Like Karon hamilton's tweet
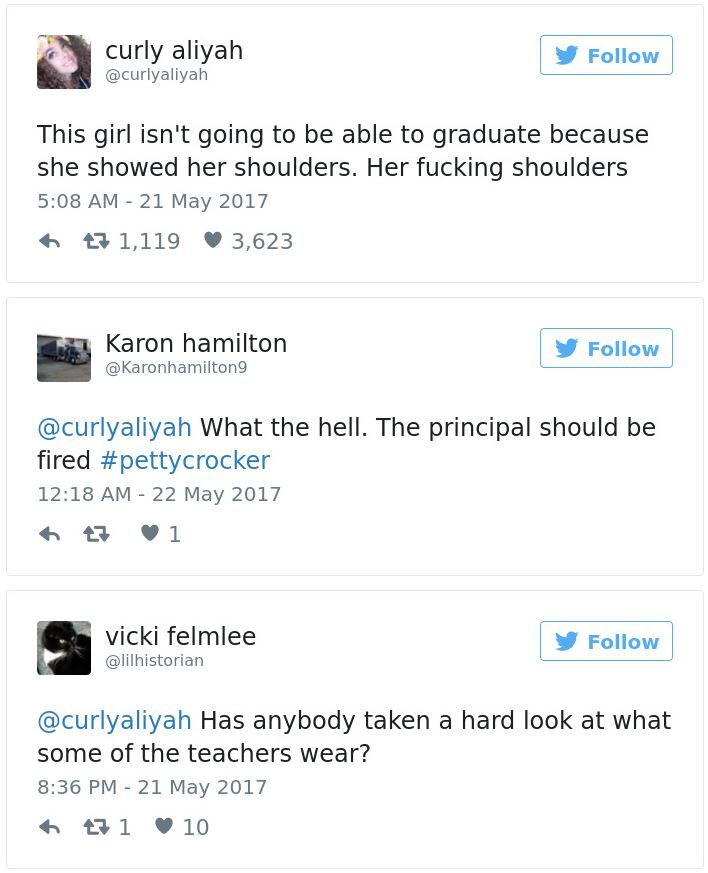The image size is (708, 873). tap(150, 534)
